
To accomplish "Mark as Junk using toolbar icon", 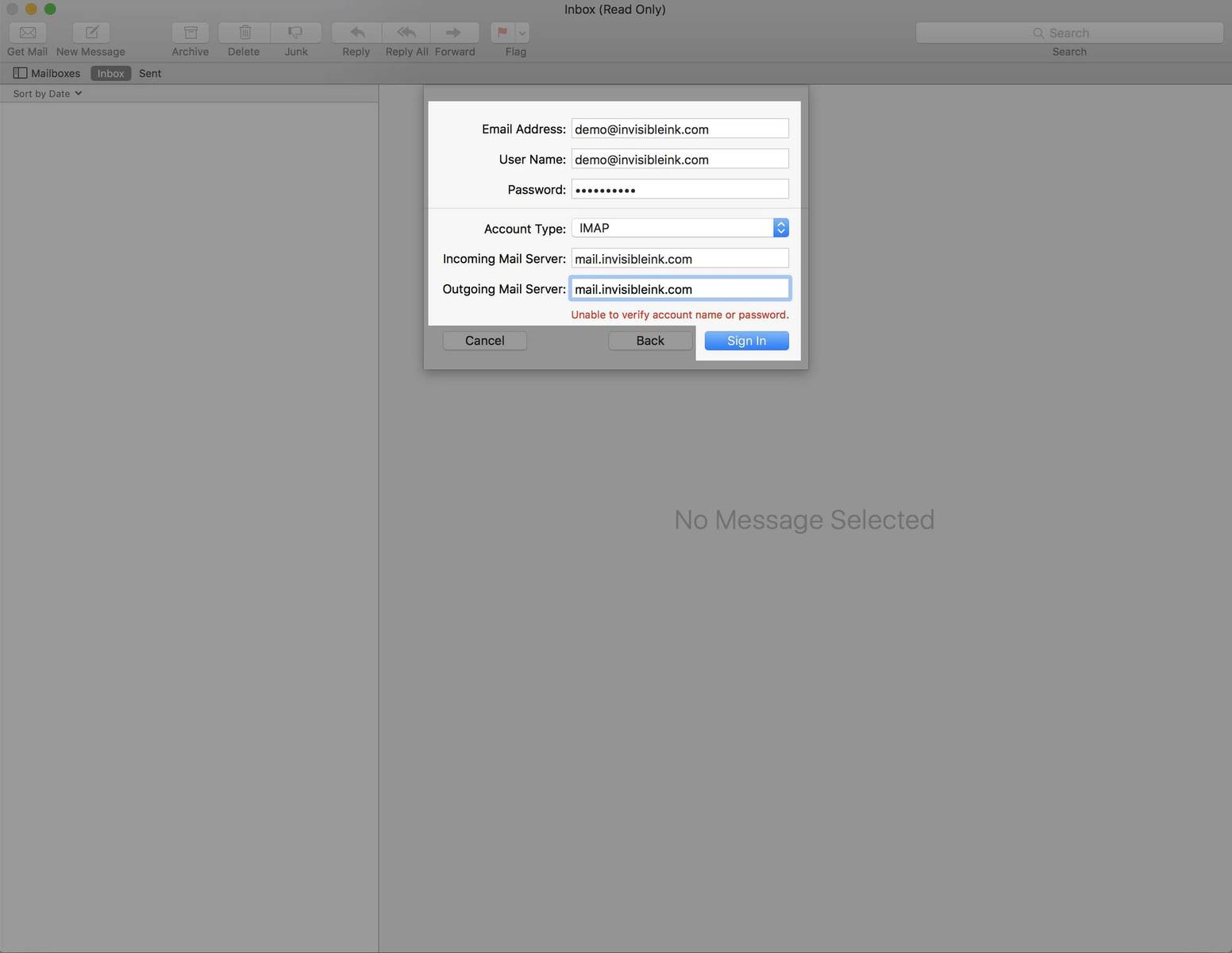I will coord(296,33).
